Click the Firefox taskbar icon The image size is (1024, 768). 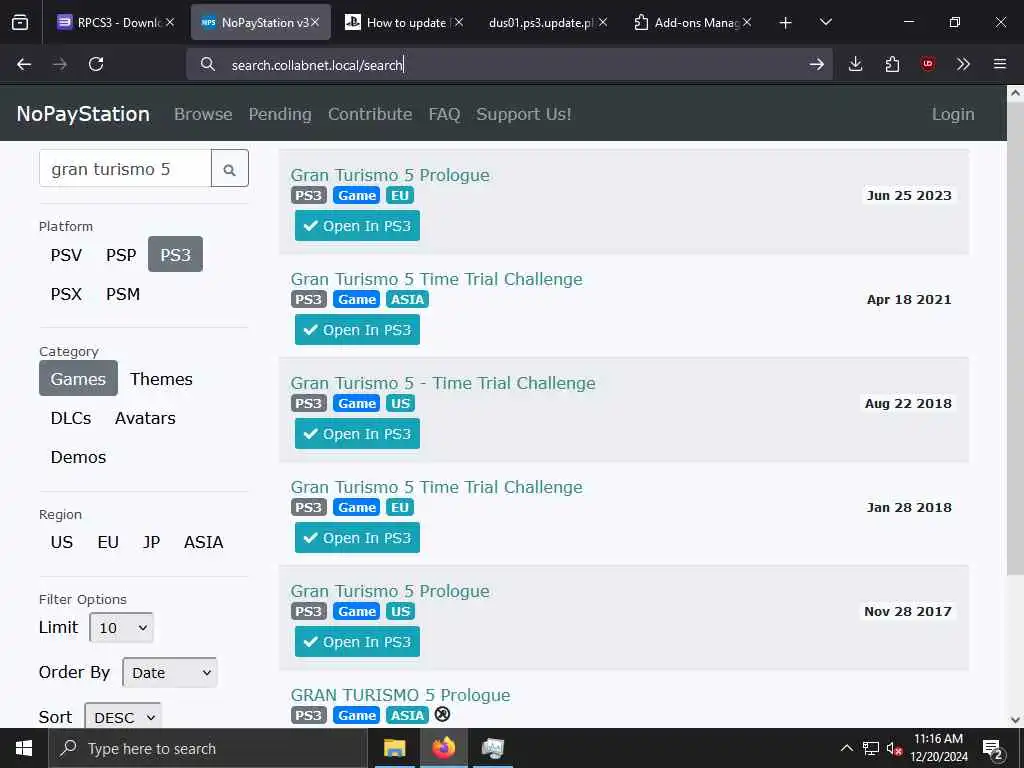coord(443,748)
